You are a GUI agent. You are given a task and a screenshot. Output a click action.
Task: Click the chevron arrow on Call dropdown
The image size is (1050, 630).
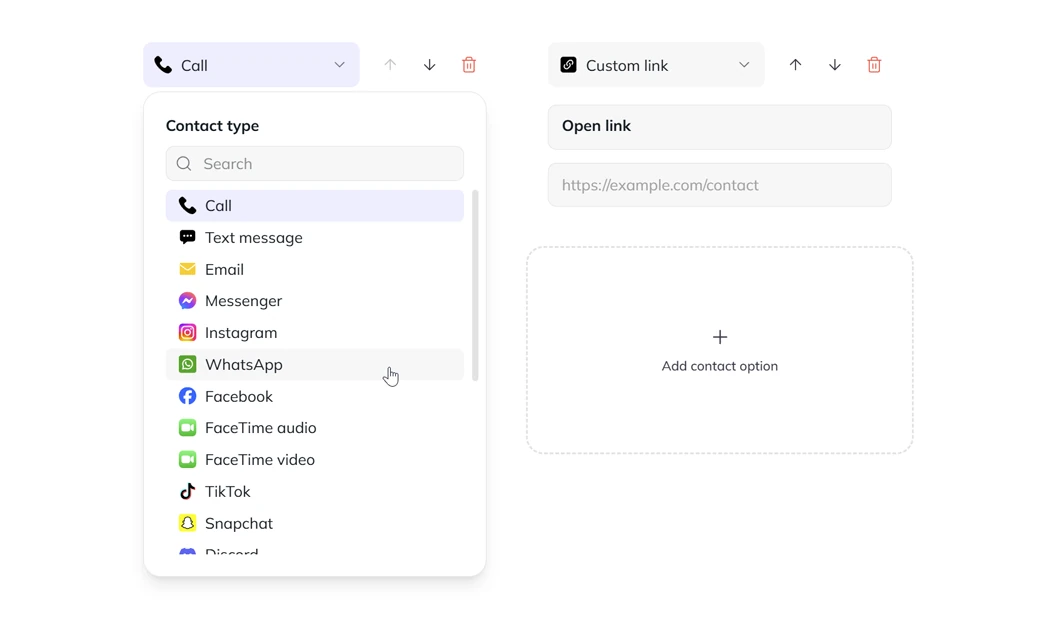point(340,65)
